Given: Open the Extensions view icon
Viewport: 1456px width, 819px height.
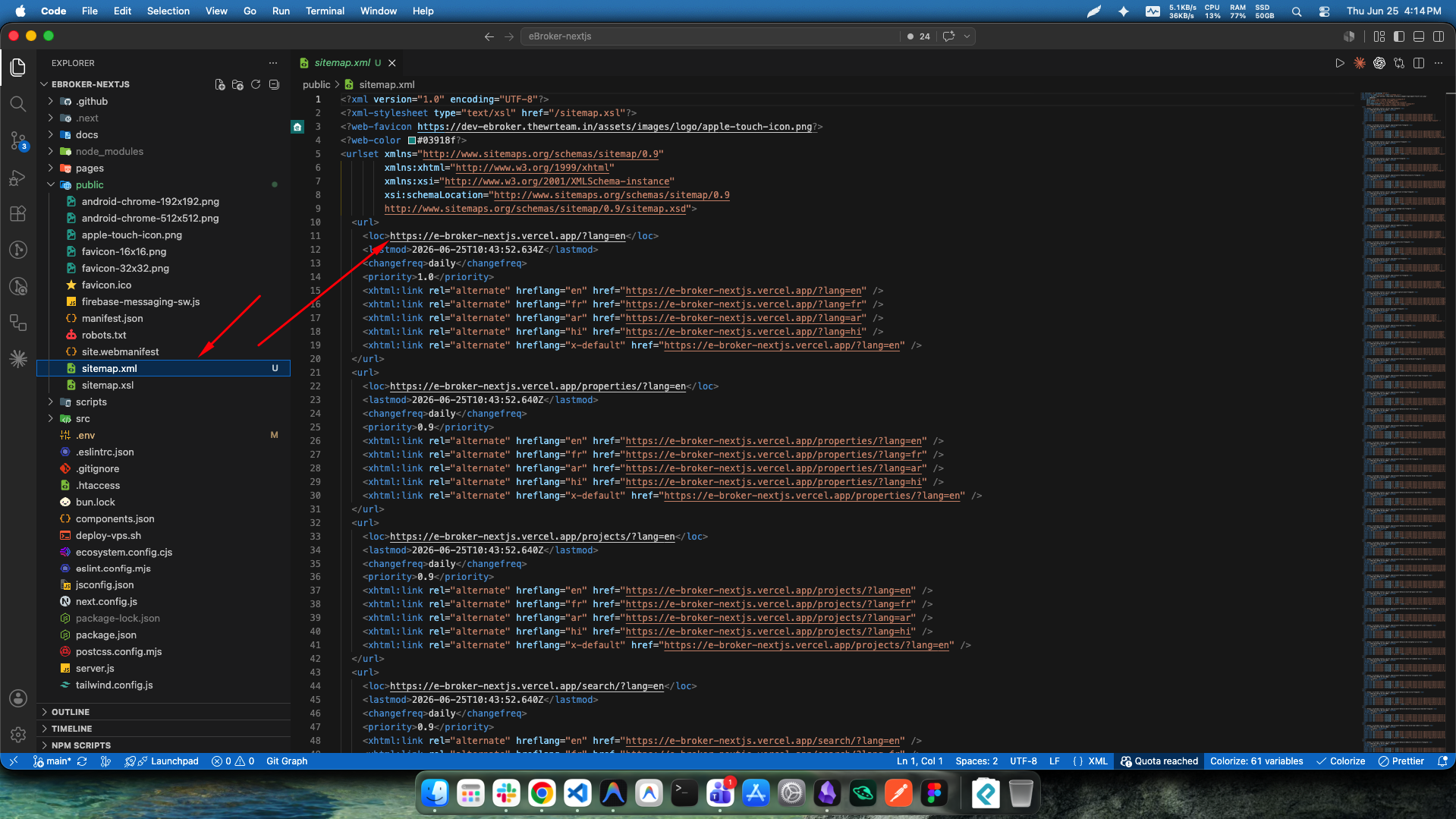Looking at the screenshot, I should click(18, 213).
